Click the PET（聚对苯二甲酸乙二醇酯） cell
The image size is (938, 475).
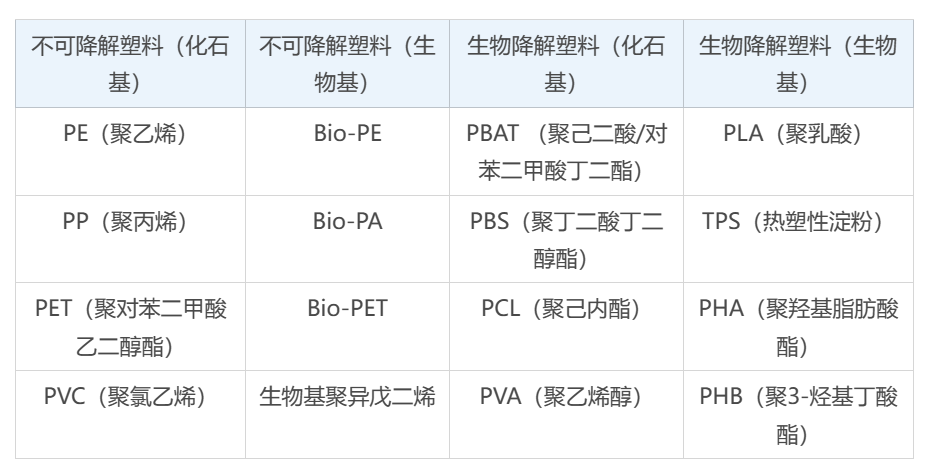131,327
